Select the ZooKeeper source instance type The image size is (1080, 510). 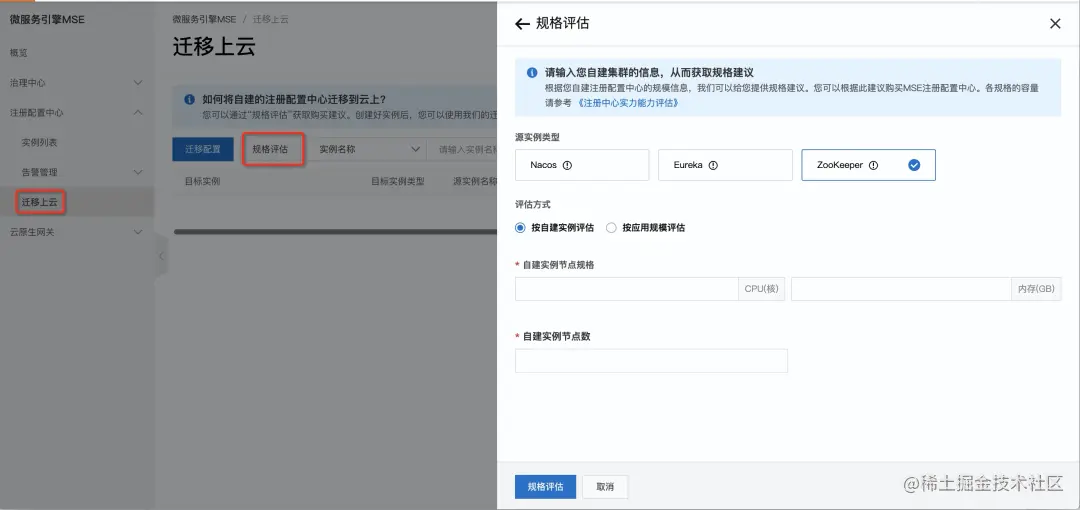coord(869,165)
